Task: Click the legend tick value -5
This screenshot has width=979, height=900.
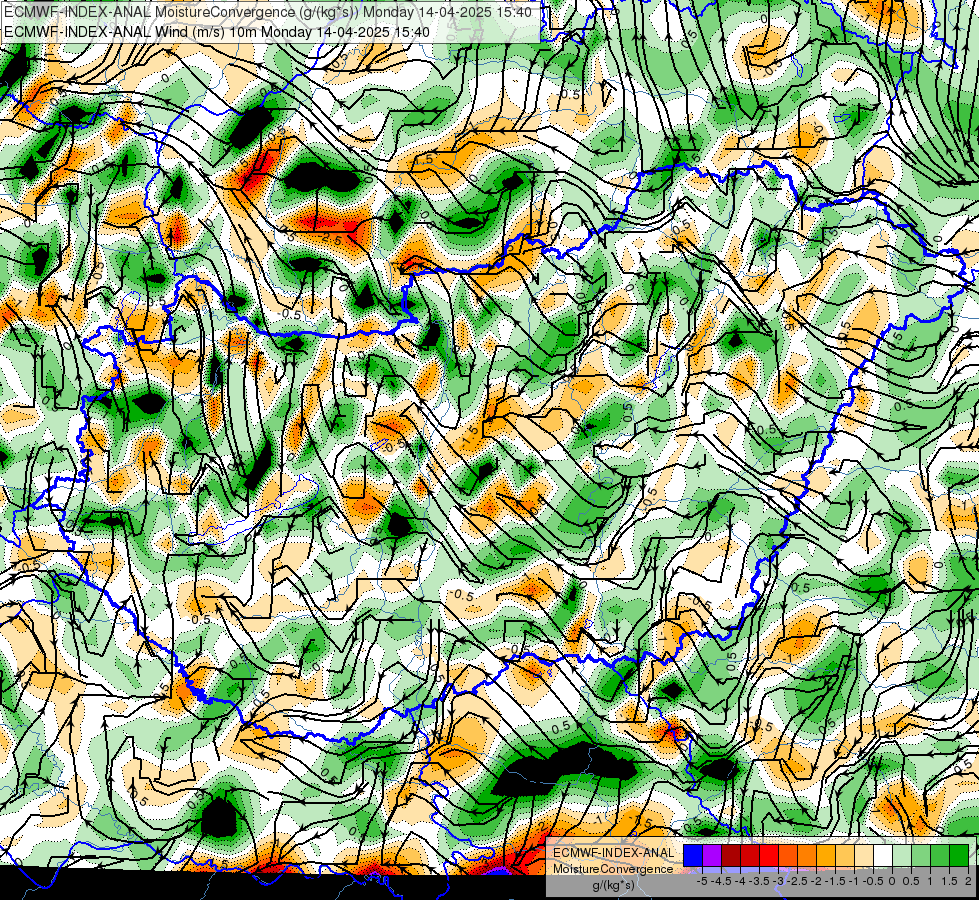Action: point(702,881)
